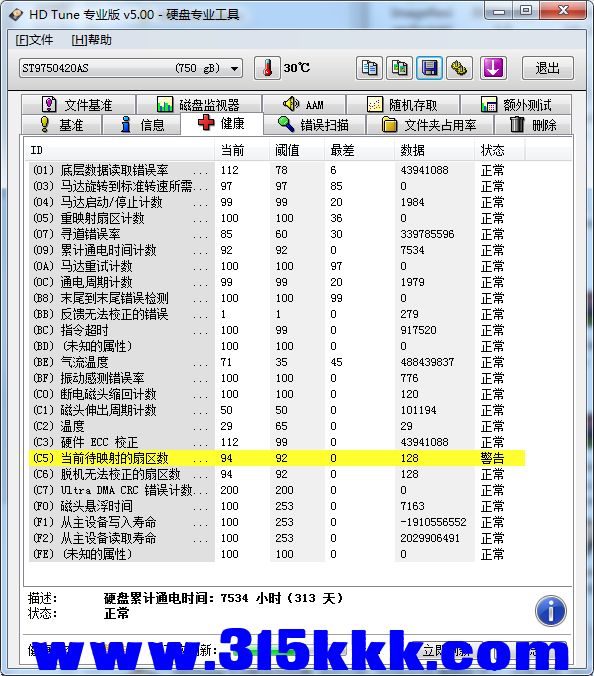The image size is (594, 676).
Task: Open the 文件夹占用率 tab
Action: pos(430,125)
